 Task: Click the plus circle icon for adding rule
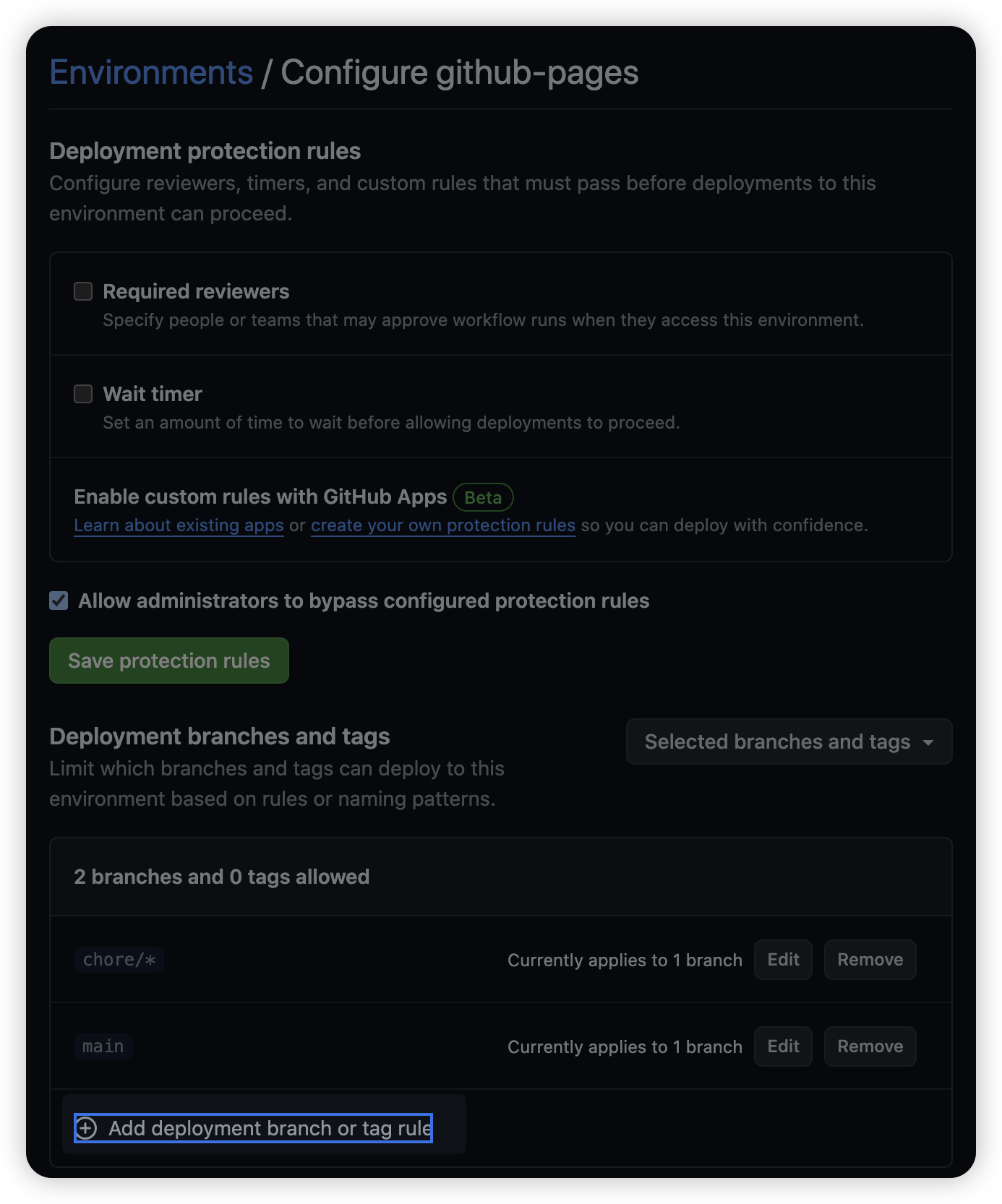[86, 1128]
